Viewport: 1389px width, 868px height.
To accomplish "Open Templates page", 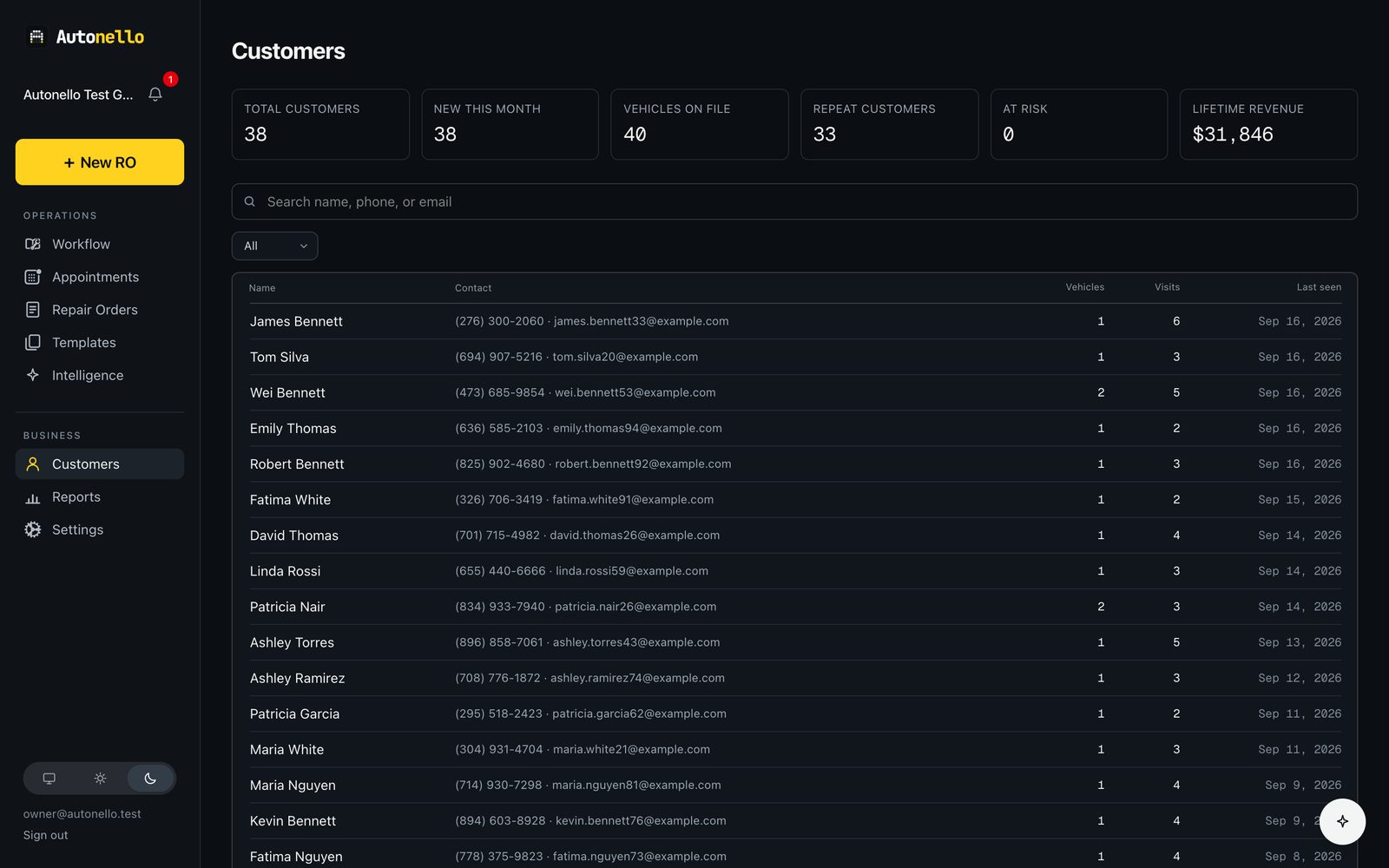I will pyautogui.click(x=100, y=343).
